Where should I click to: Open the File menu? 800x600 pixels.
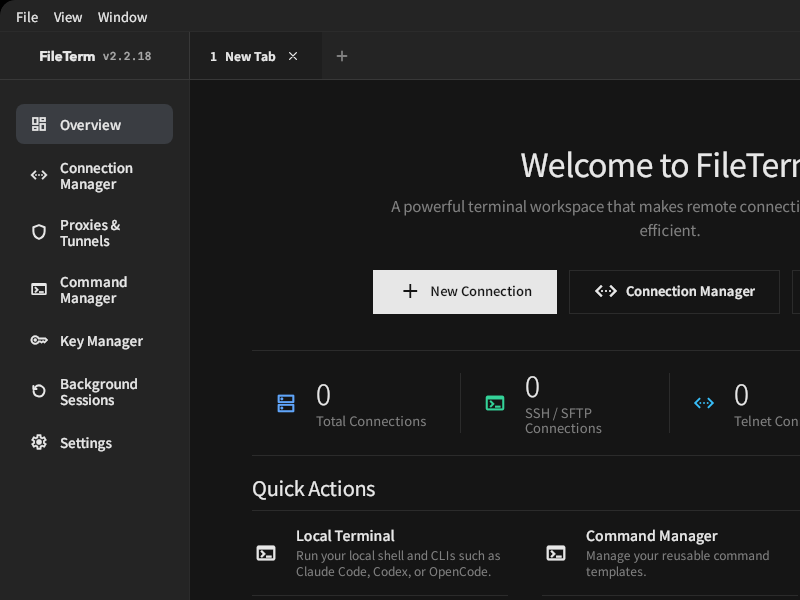coord(27,17)
